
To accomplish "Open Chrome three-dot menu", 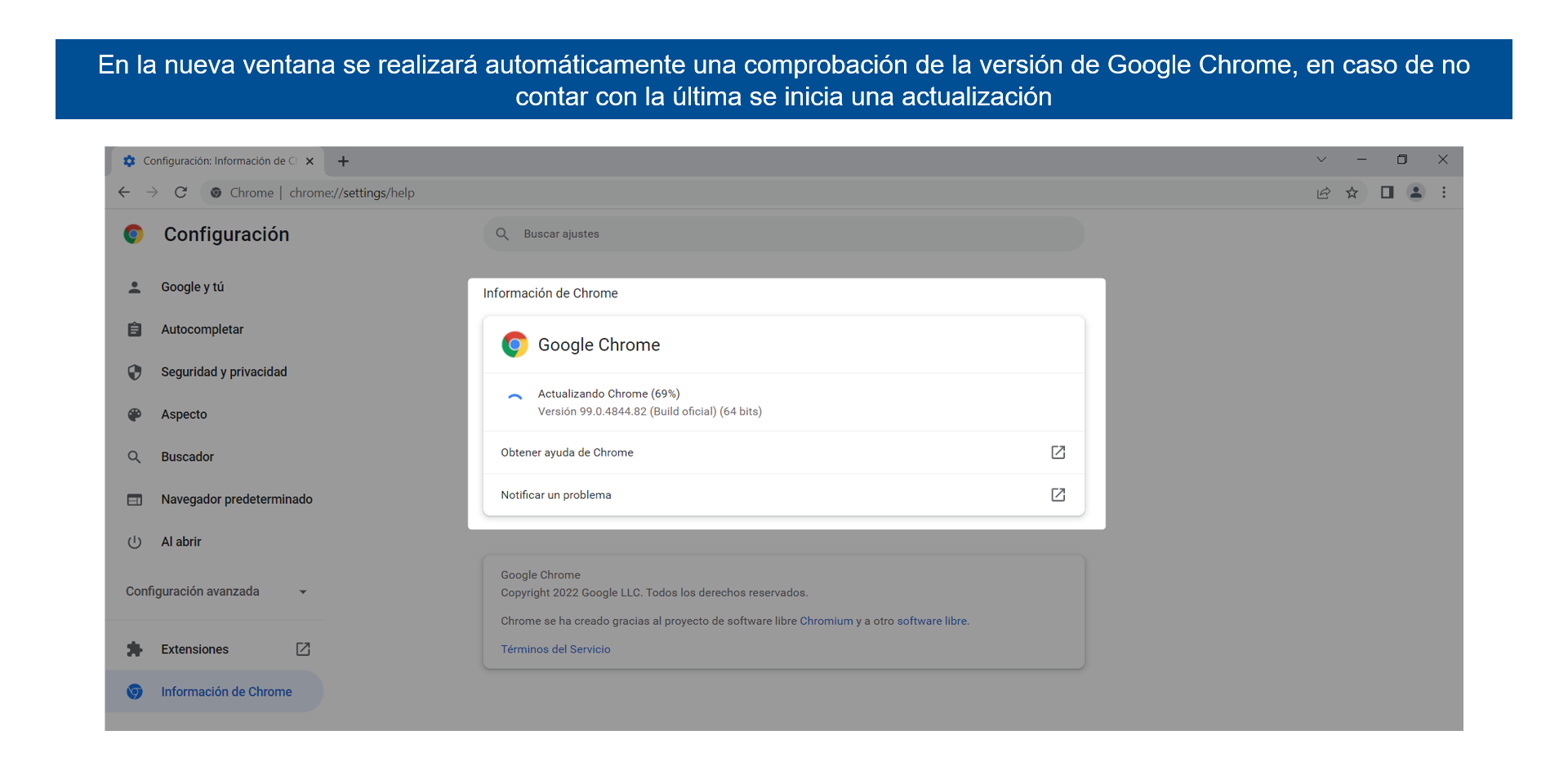I will (1444, 193).
